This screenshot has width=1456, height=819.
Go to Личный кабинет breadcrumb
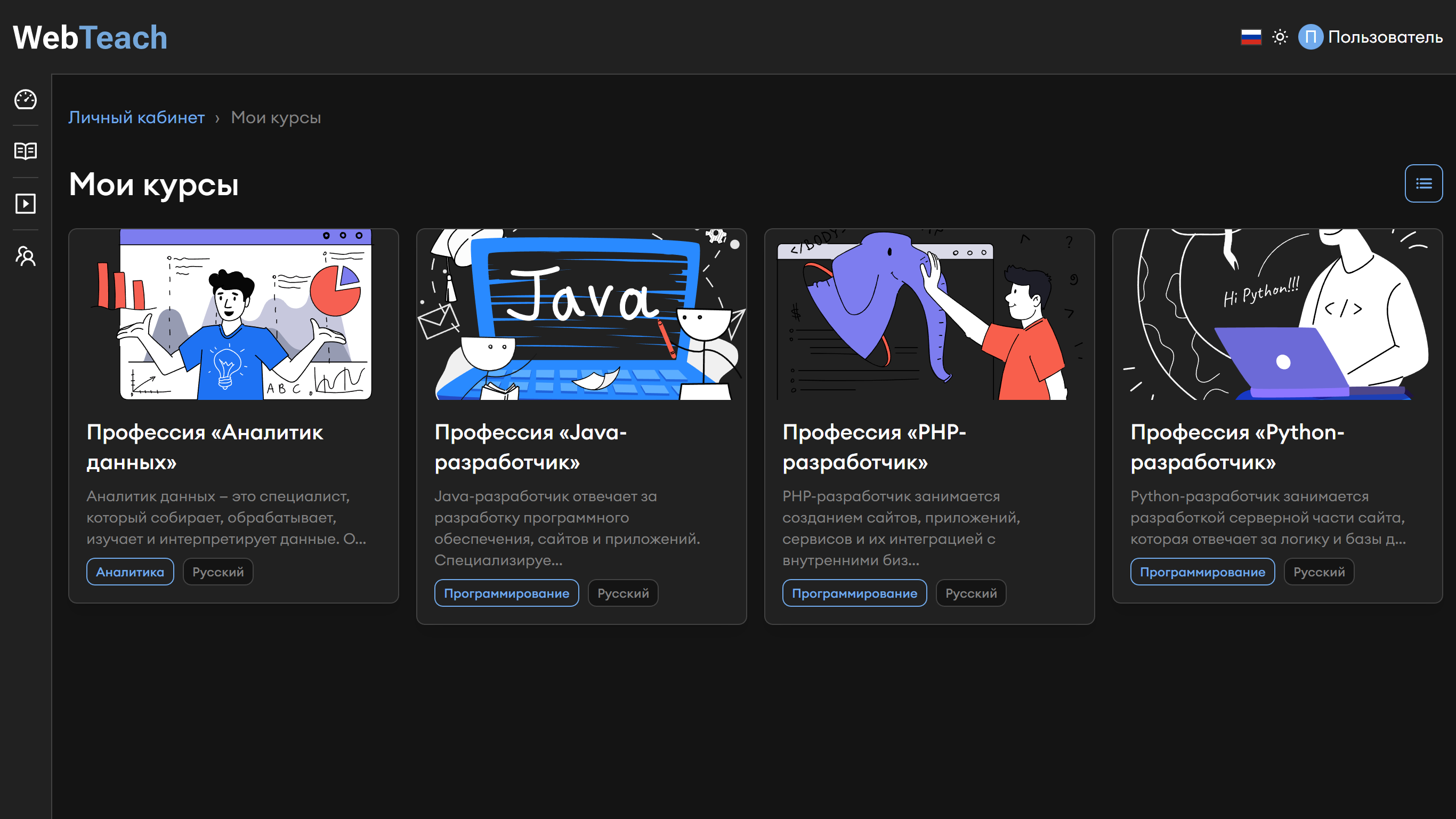point(136,118)
